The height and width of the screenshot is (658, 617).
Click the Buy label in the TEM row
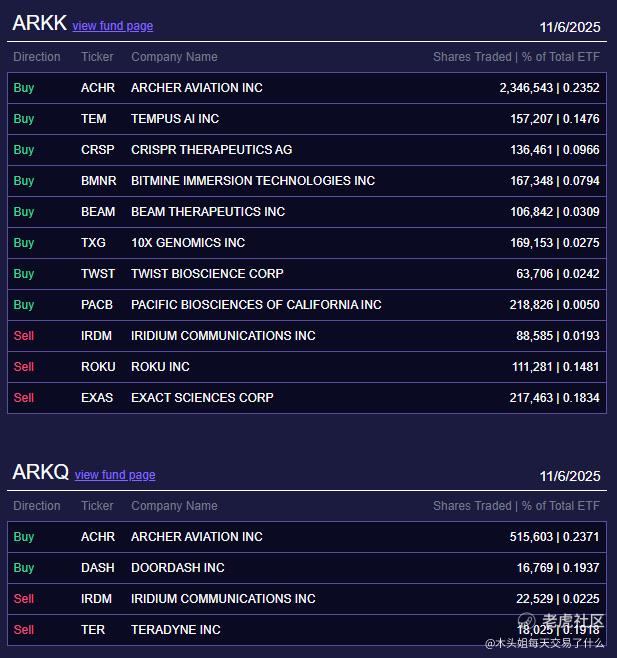(x=24, y=119)
